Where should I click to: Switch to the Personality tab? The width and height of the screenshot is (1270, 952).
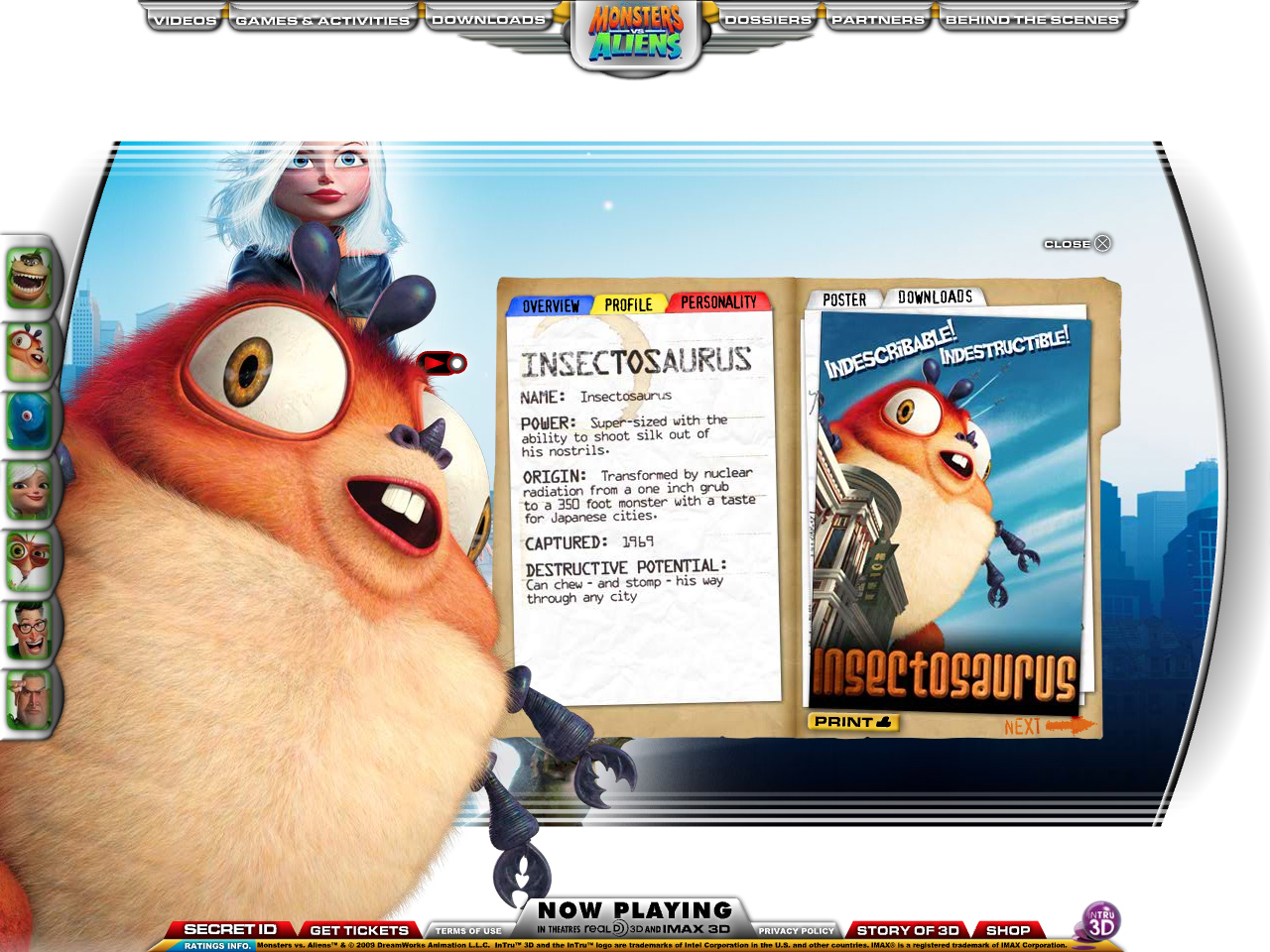click(x=718, y=302)
